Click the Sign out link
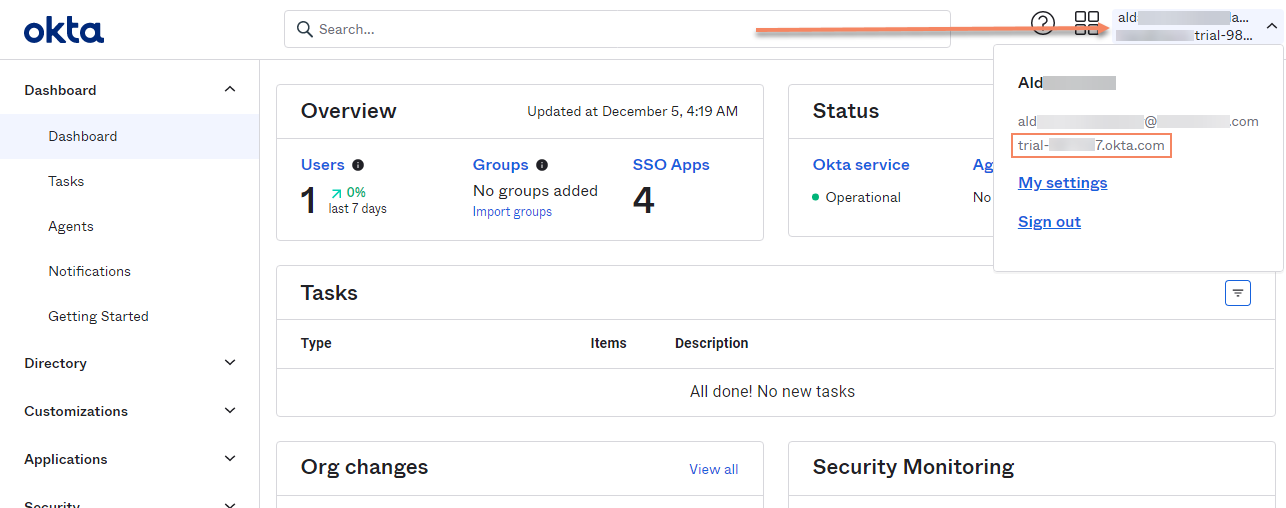This screenshot has height=508, width=1286. point(1049,222)
